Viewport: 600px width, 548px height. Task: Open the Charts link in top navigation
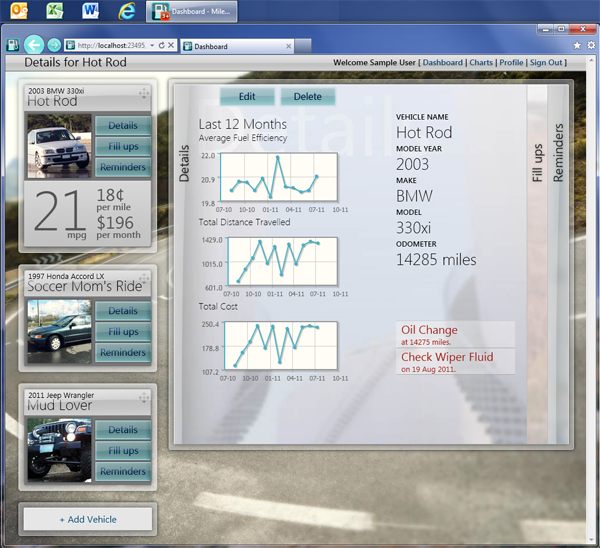481,63
